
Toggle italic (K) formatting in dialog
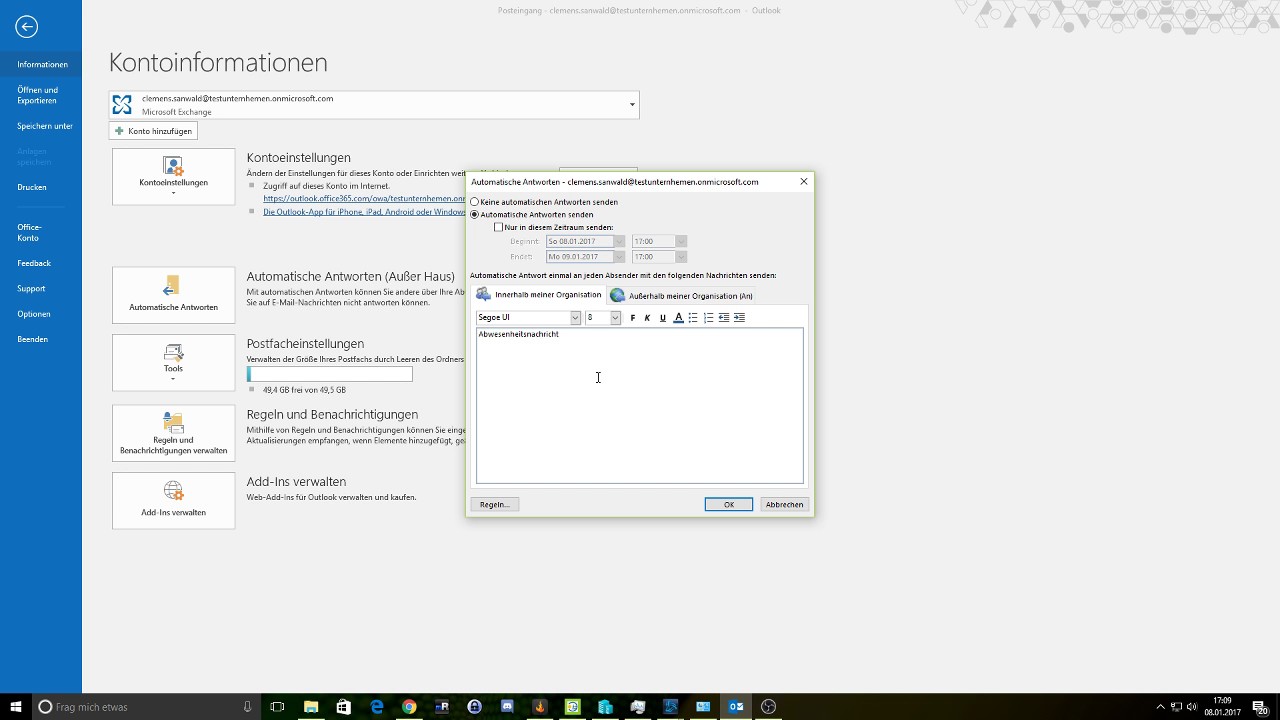[647, 318]
